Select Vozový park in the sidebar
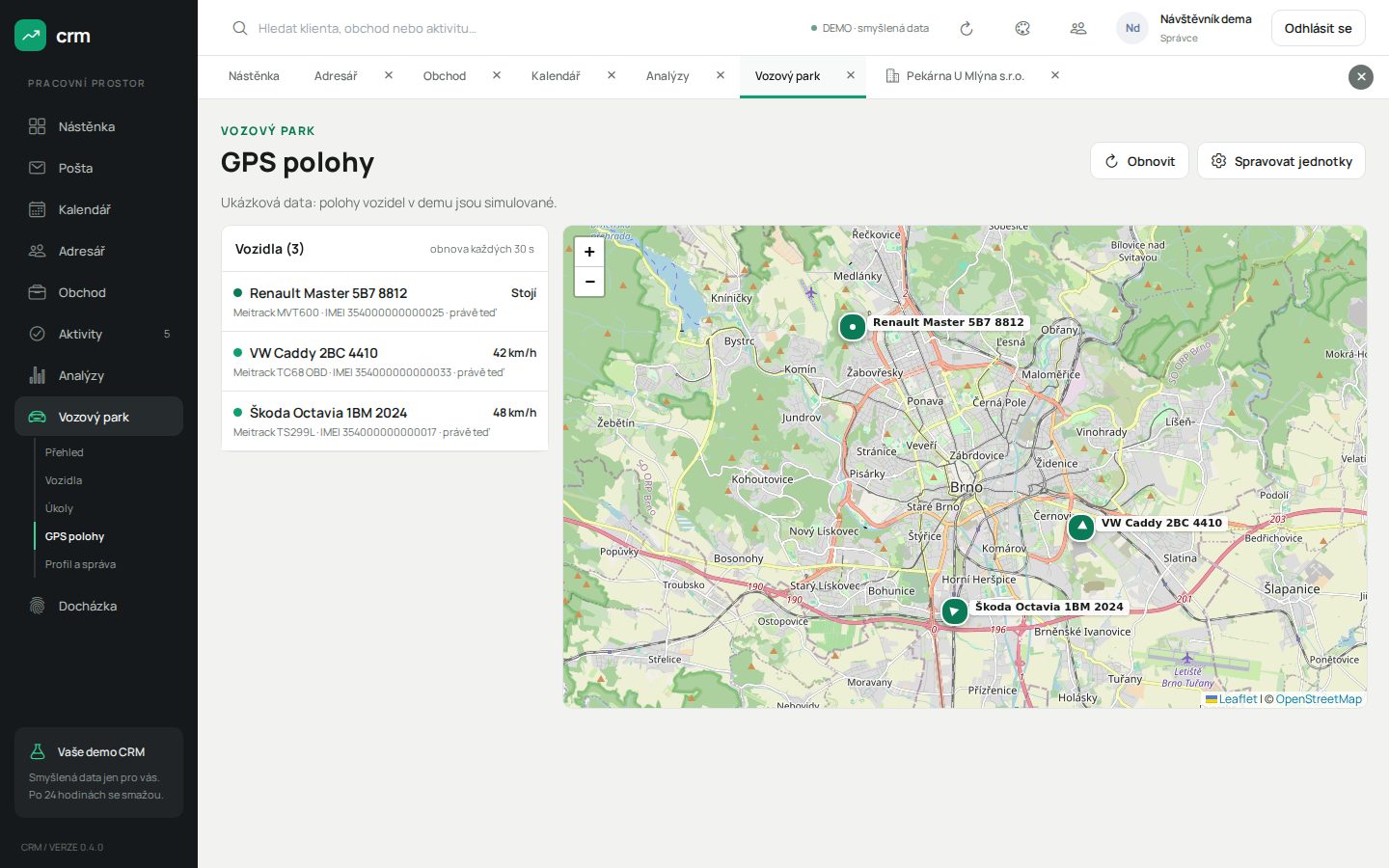 point(98,417)
